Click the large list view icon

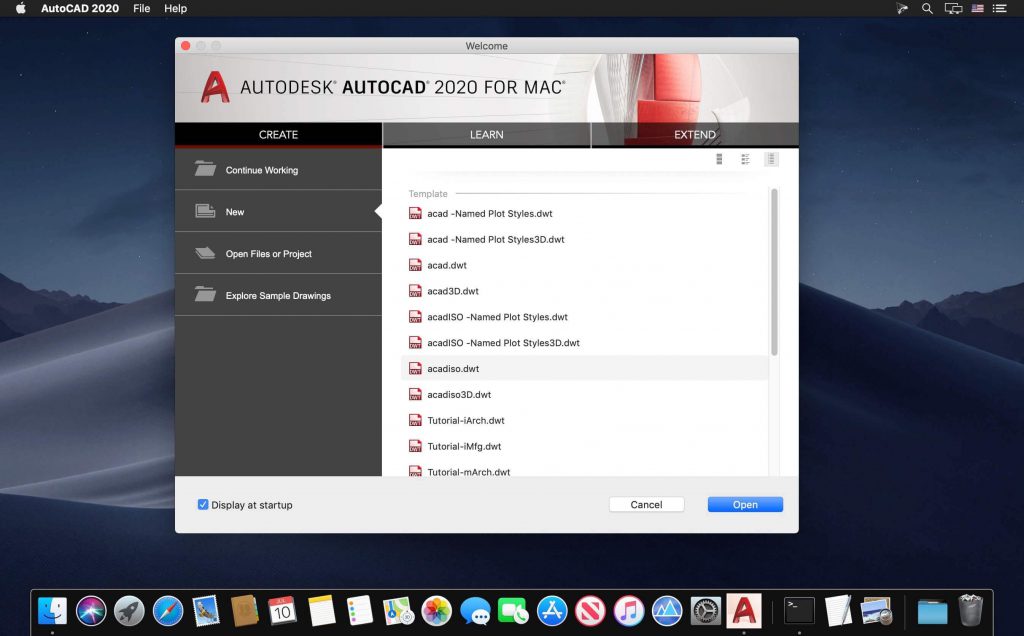770,158
